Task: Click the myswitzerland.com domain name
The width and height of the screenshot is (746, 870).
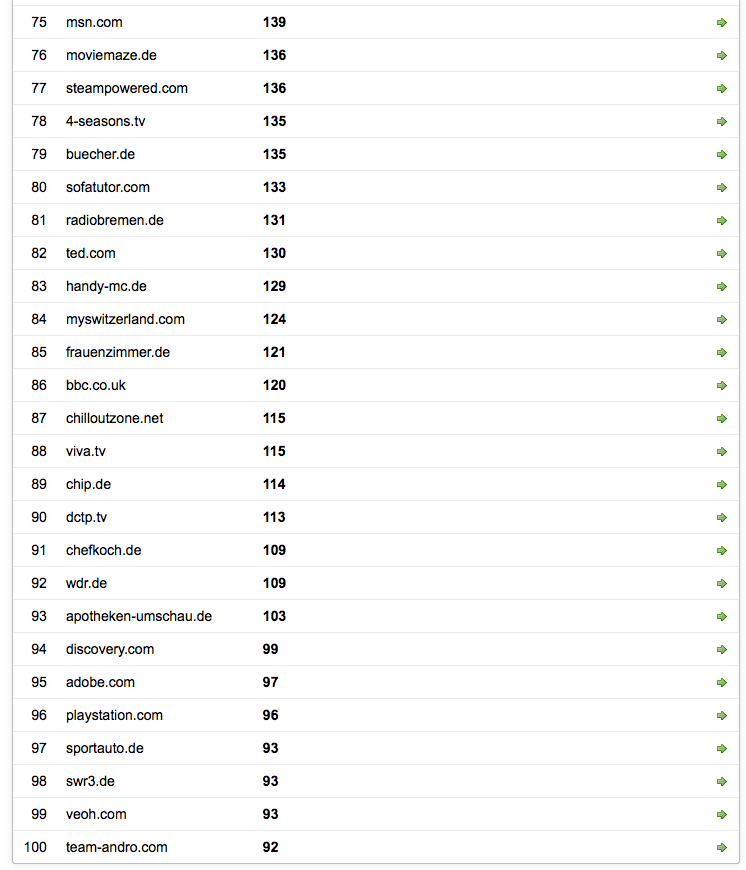Action: pos(125,319)
